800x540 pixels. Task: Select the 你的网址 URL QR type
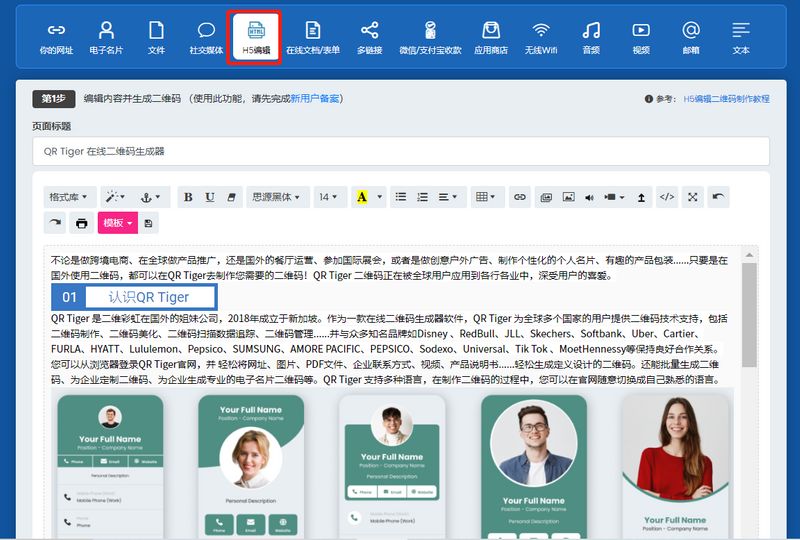(x=56, y=38)
